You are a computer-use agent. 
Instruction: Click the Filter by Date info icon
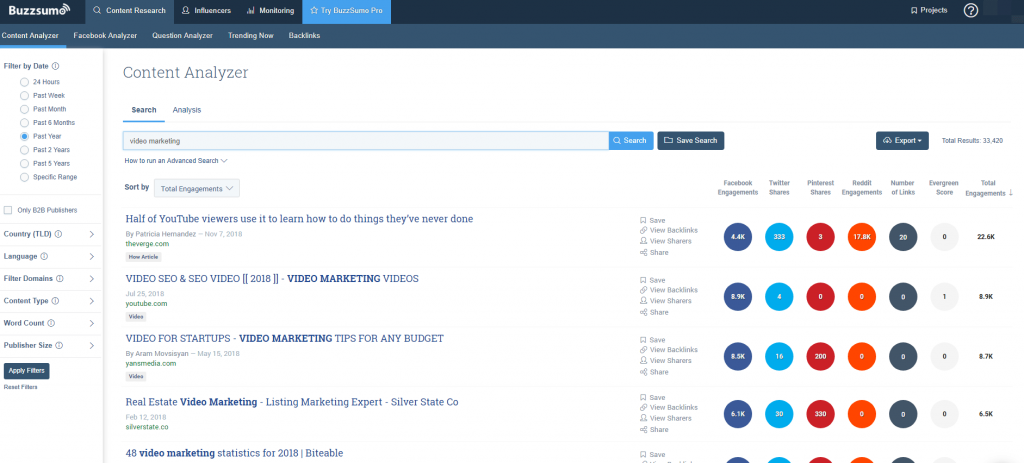56,66
